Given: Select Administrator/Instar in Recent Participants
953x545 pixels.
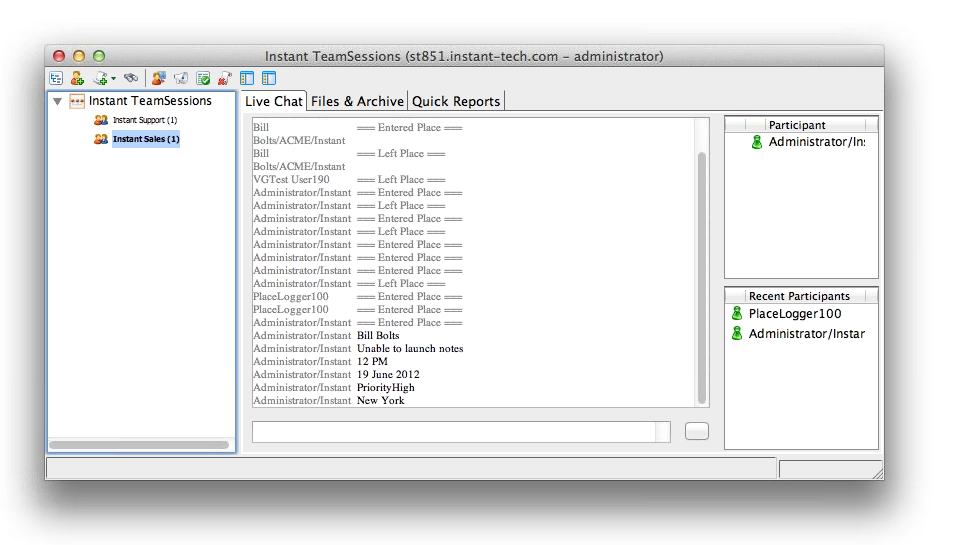Looking at the screenshot, I should pyautogui.click(x=807, y=334).
